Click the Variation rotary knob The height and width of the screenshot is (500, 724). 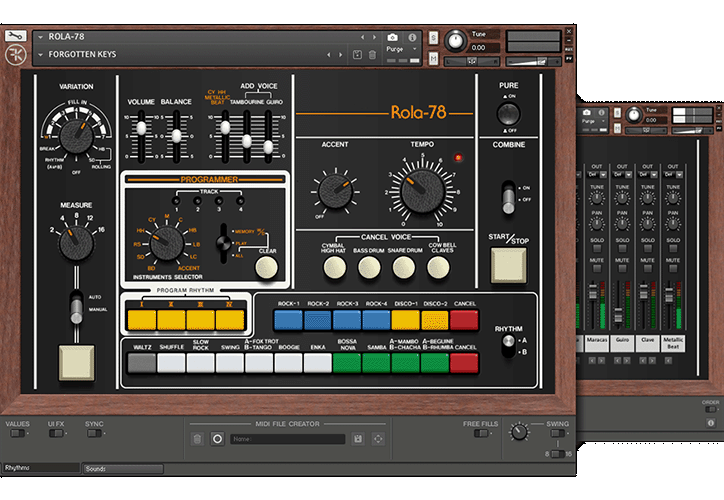77,137
